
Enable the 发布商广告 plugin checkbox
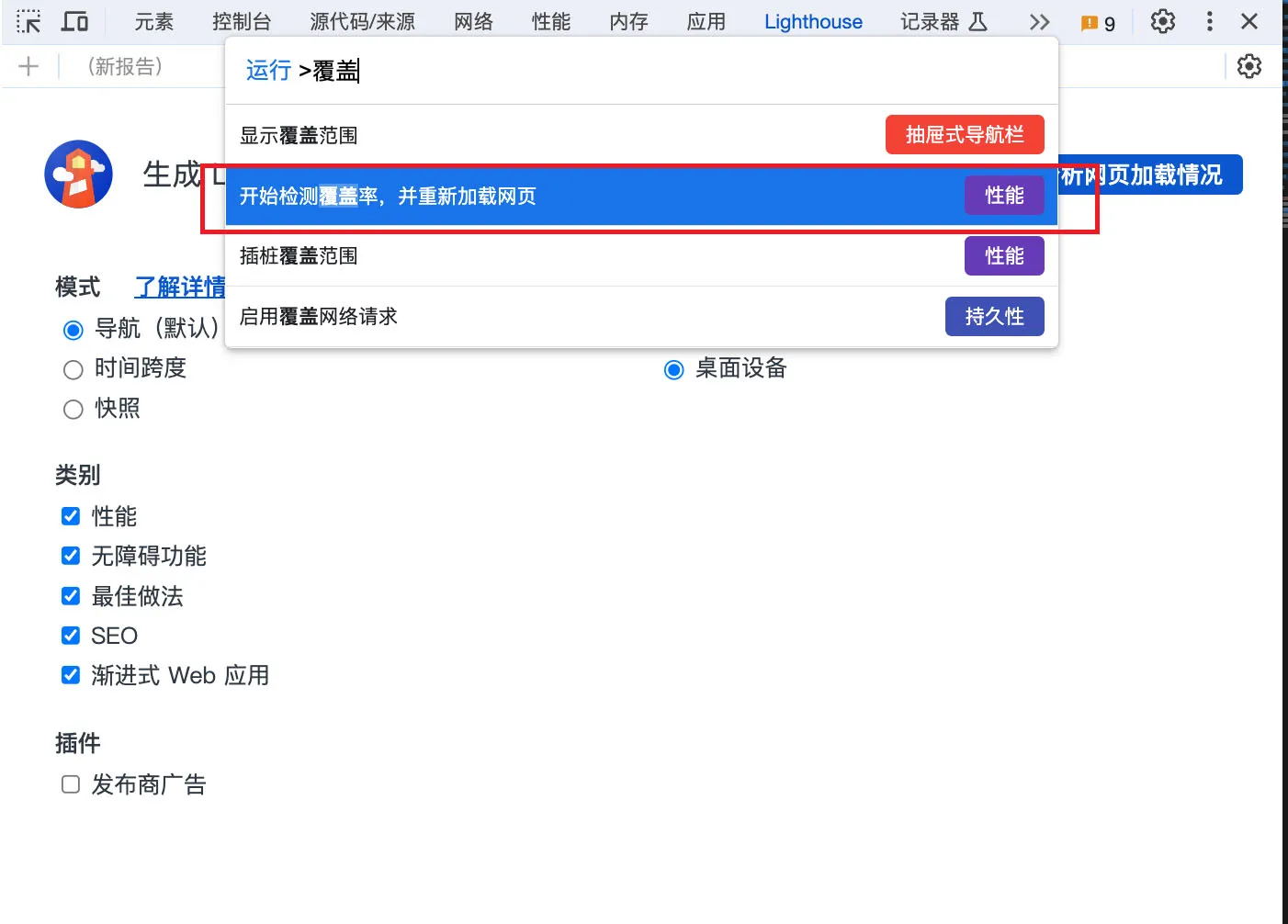(x=71, y=784)
